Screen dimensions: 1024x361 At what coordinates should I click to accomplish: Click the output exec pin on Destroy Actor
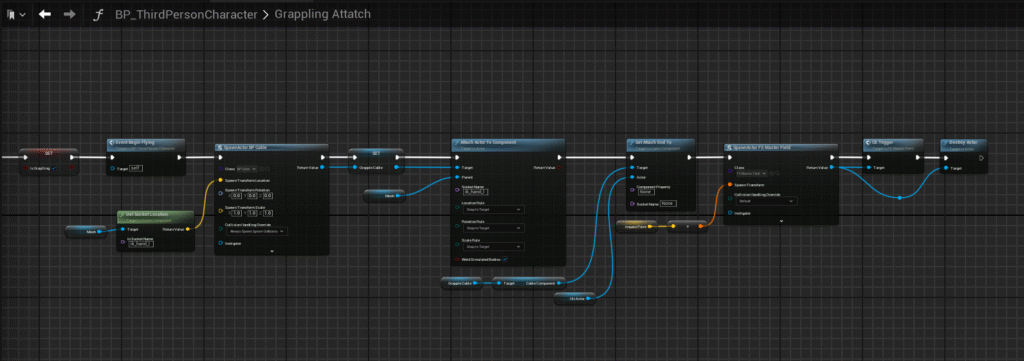tap(981, 157)
